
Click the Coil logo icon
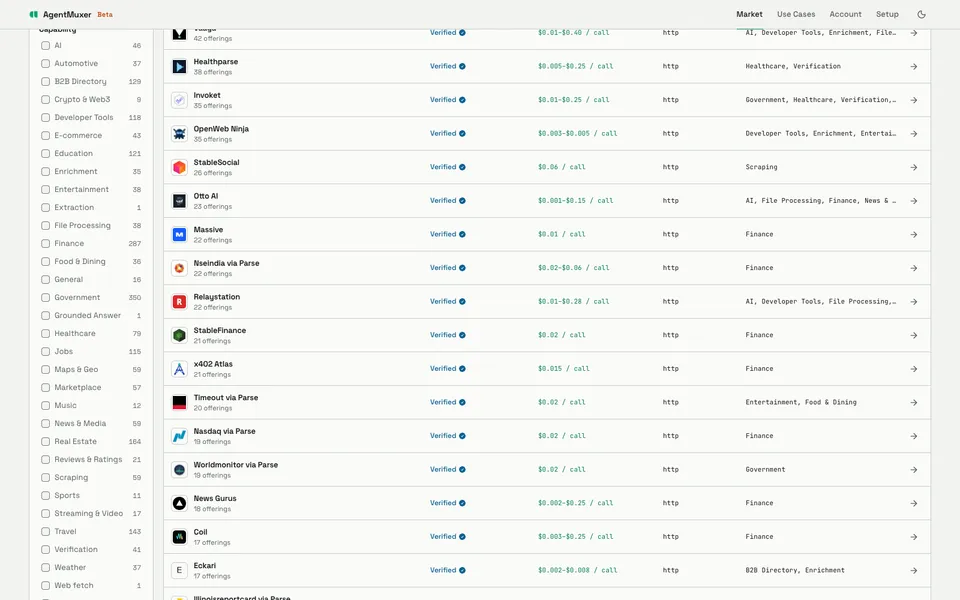coord(179,537)
